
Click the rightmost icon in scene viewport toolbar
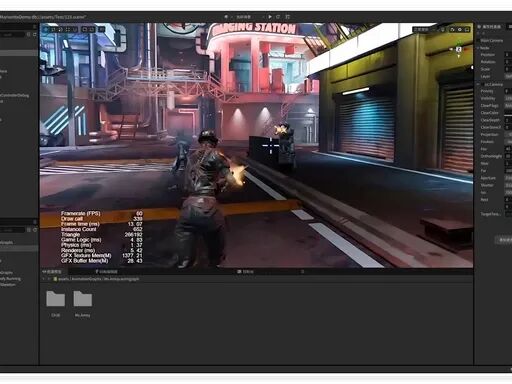[467, 29]
